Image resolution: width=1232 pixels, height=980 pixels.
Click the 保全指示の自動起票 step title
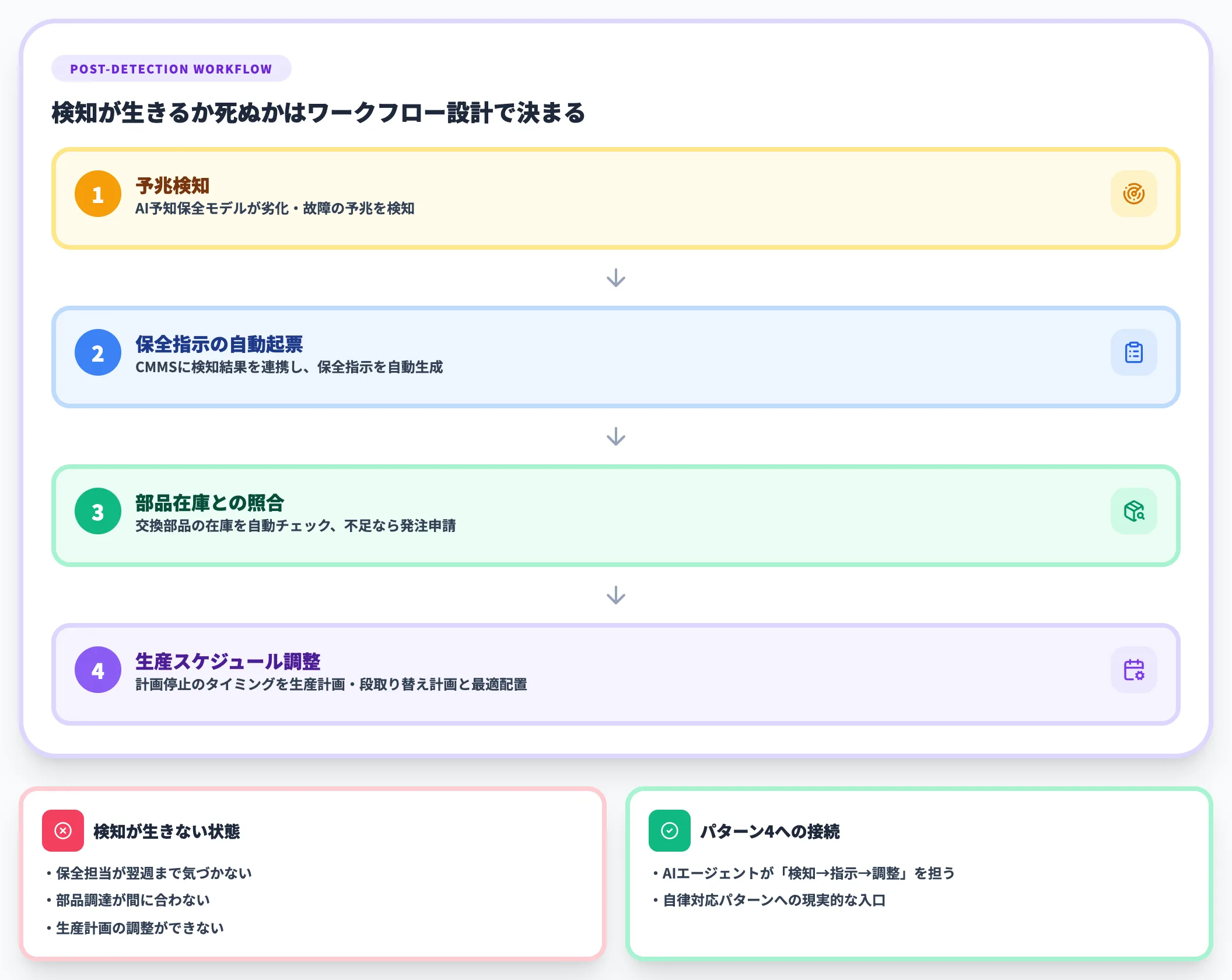(x=219, y=344)
